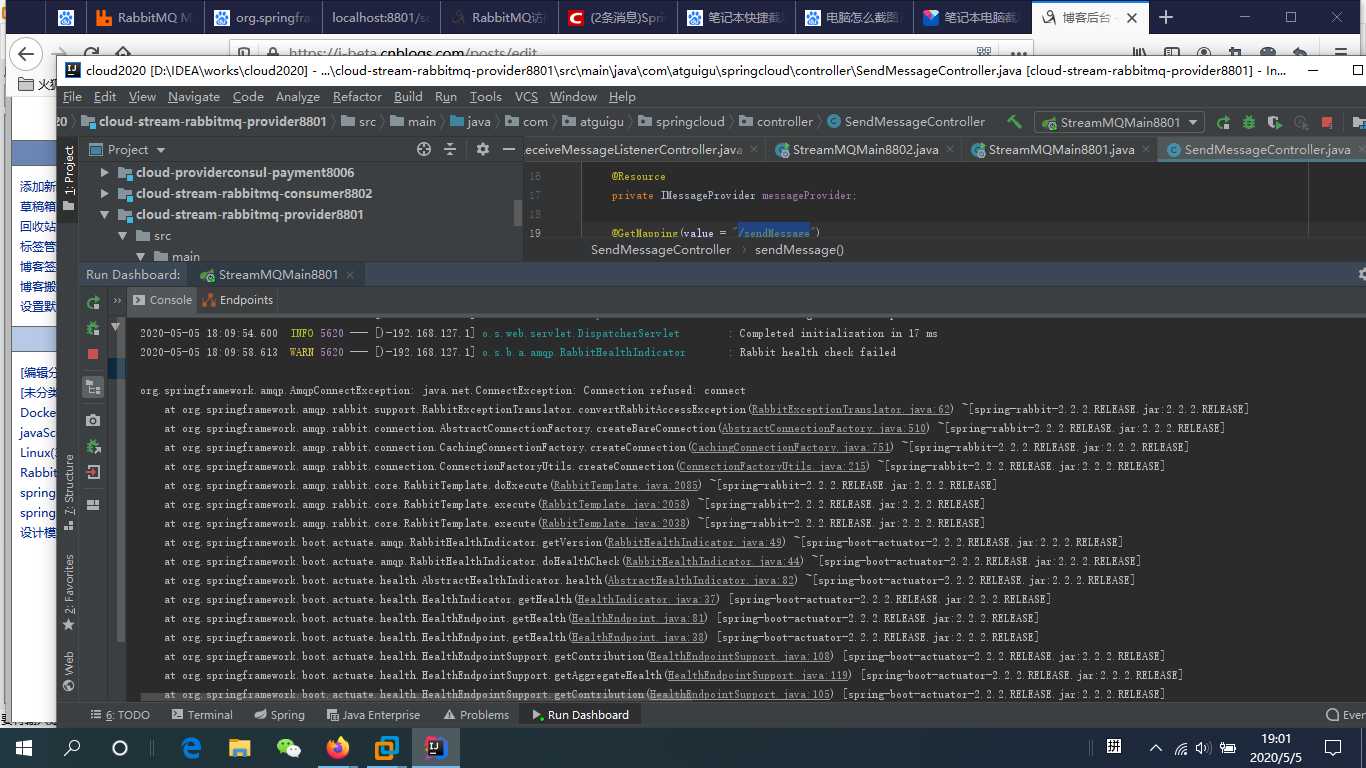
Task: Click the Rerun icon in the top toolbar
Action: pyautogui.click(x=1223, y=122)
